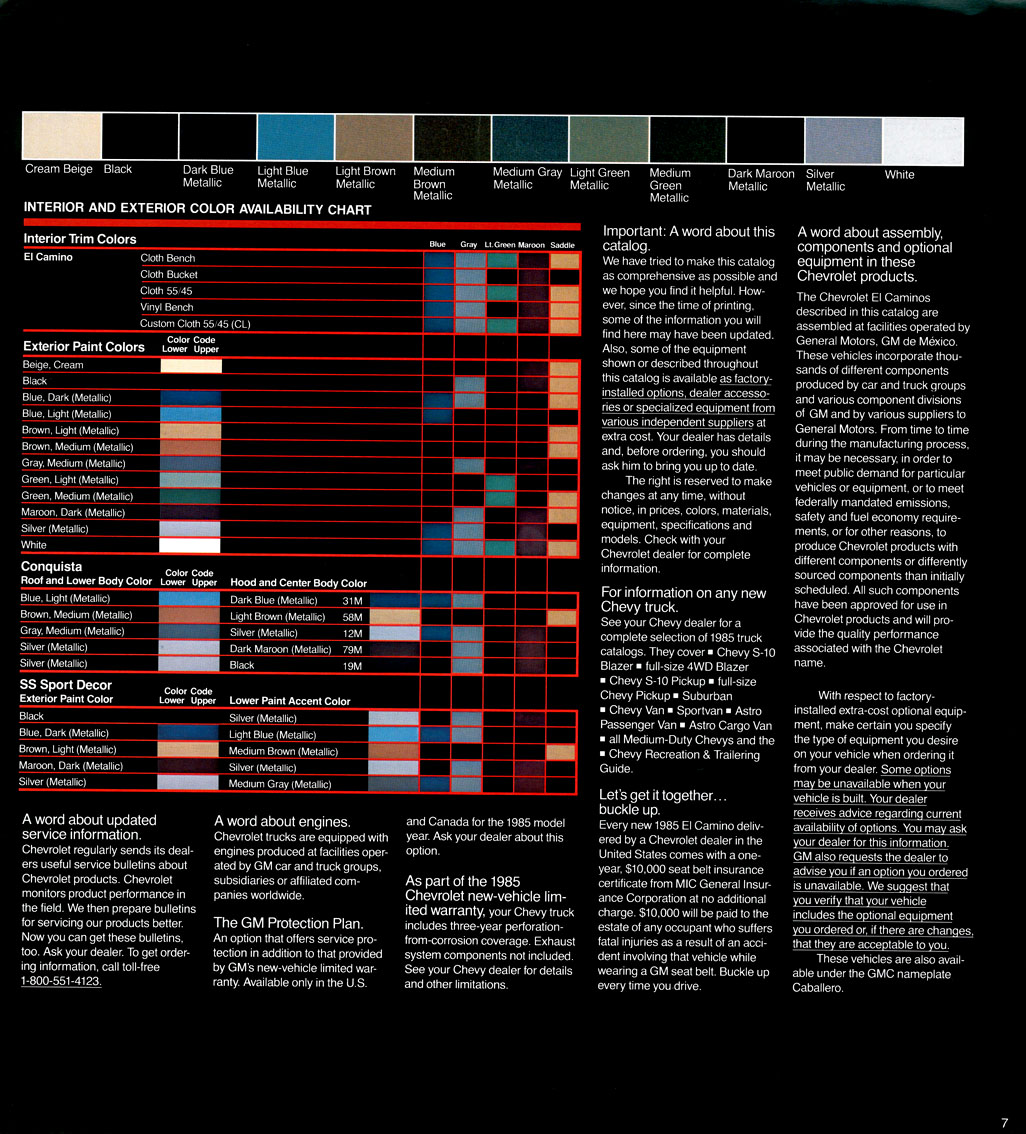1026x1134 pixels.
Task: Click the '31M' color code
Action: [352, 600]
